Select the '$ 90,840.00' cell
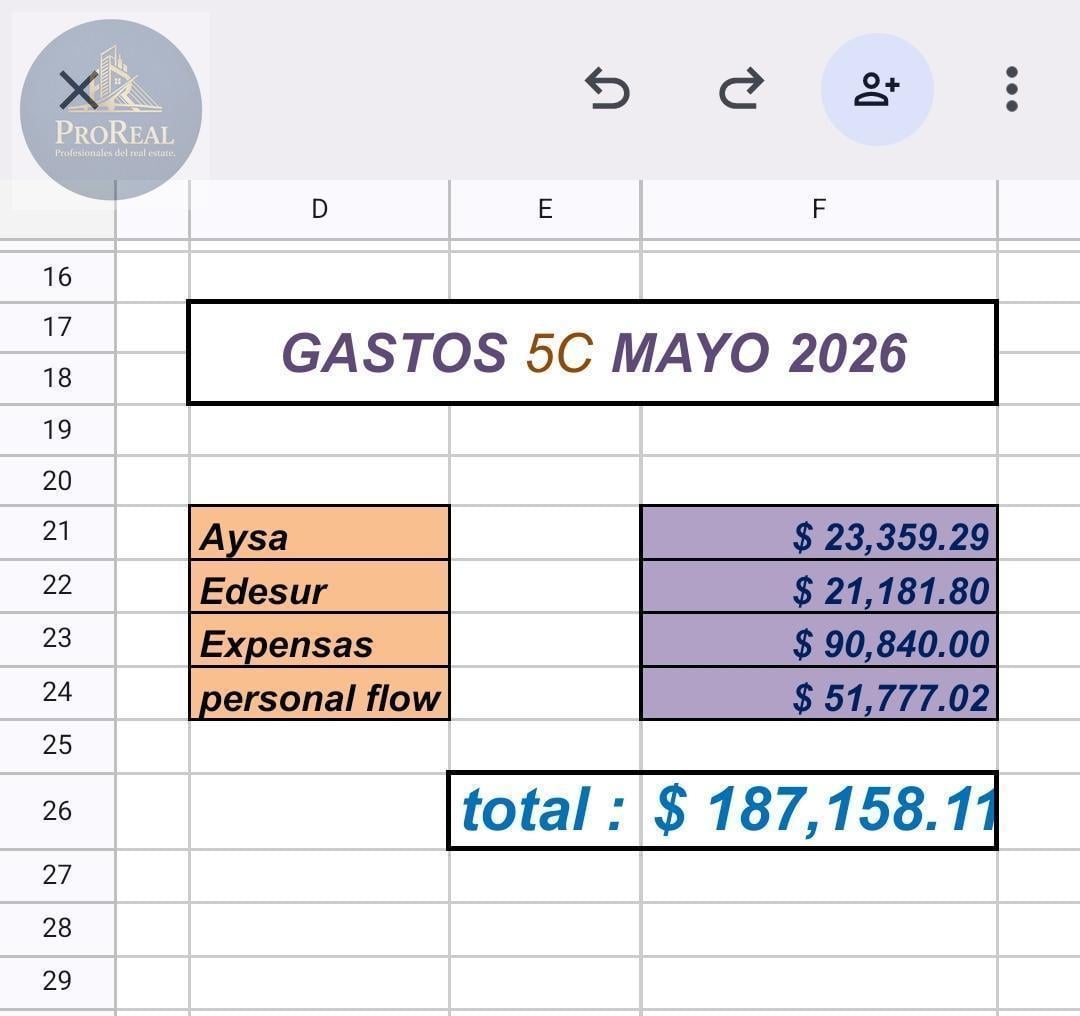The image size is (1080, 1016). click(819, 640)
